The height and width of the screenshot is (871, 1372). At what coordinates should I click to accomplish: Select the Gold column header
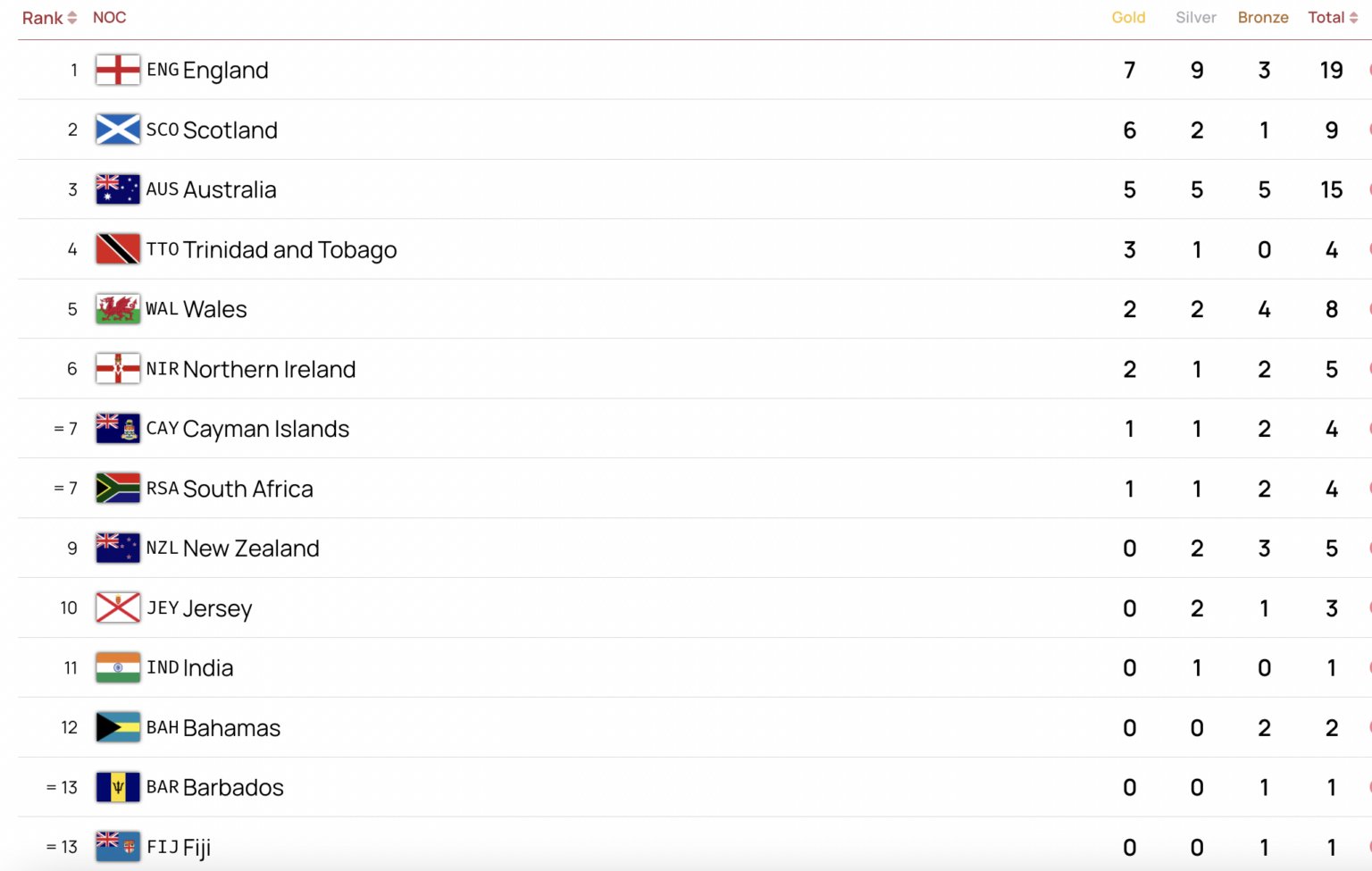click(x=1128, y=18)
